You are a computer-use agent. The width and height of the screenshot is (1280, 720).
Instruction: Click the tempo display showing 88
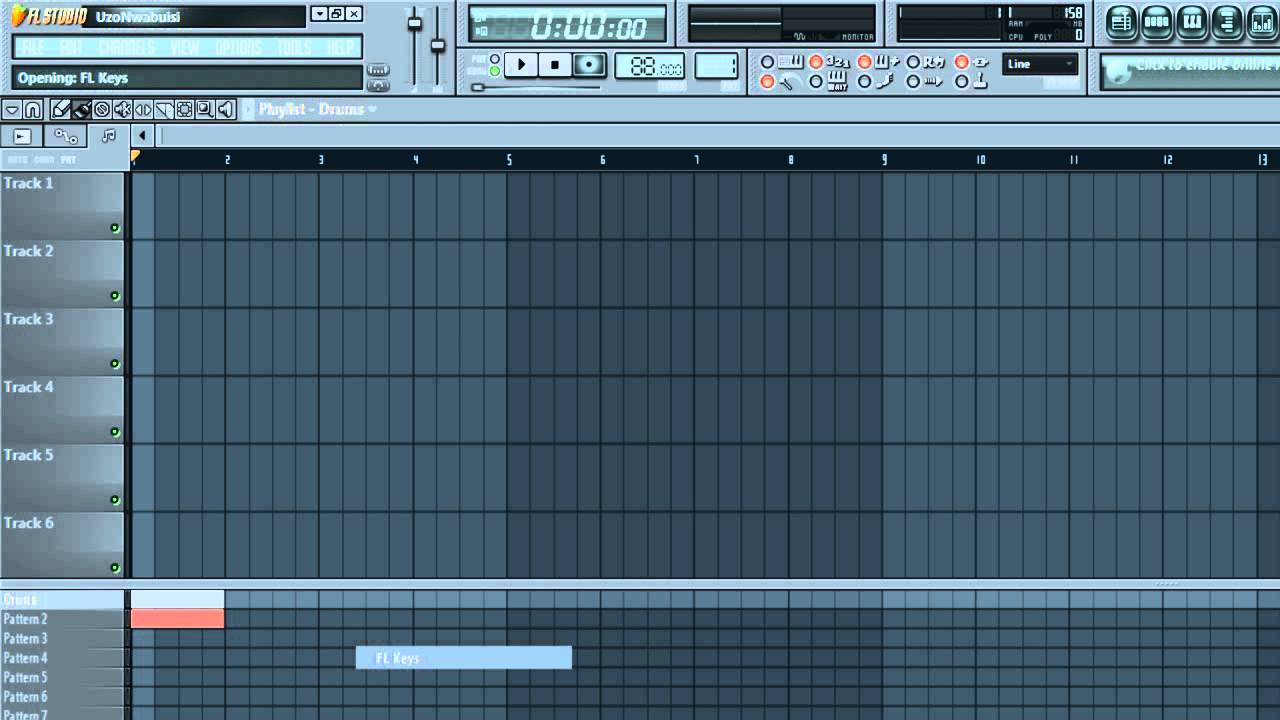650,66
